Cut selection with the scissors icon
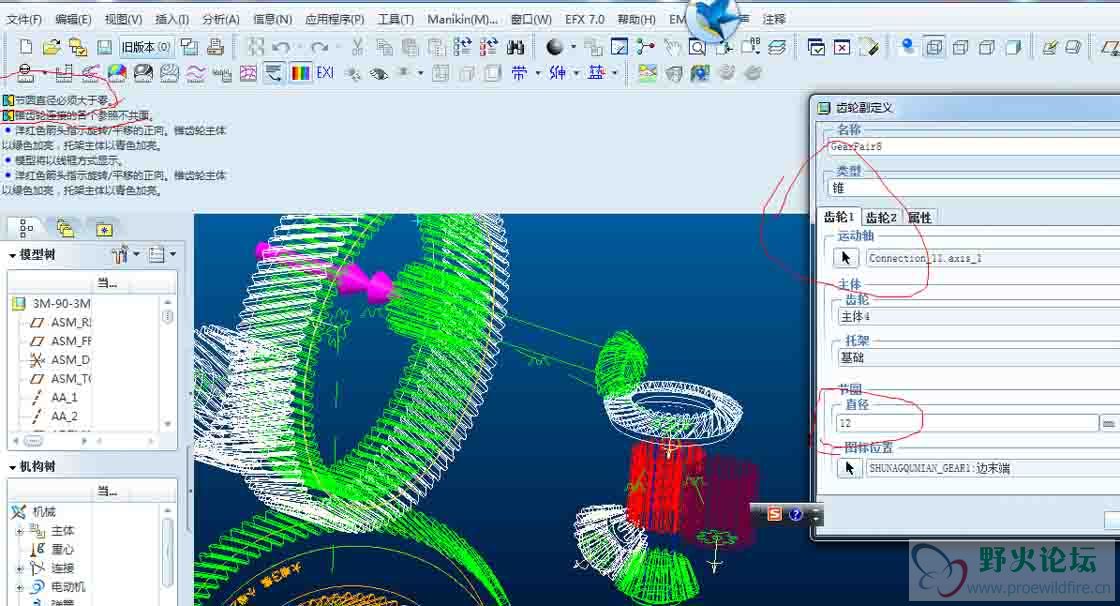 [x=357, y=47]
